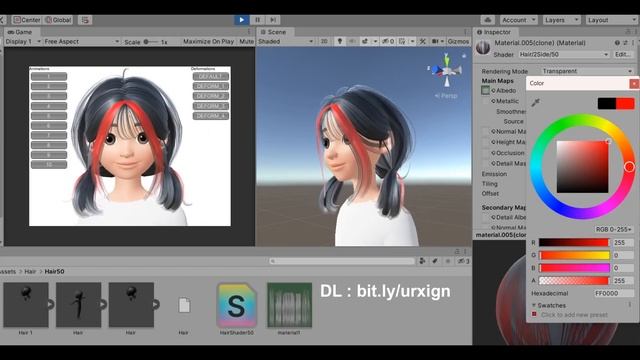Viewport: 640px width, 360px height.
Task: Toggle Mute Audio in Game view
Action: tap(246, 41)
